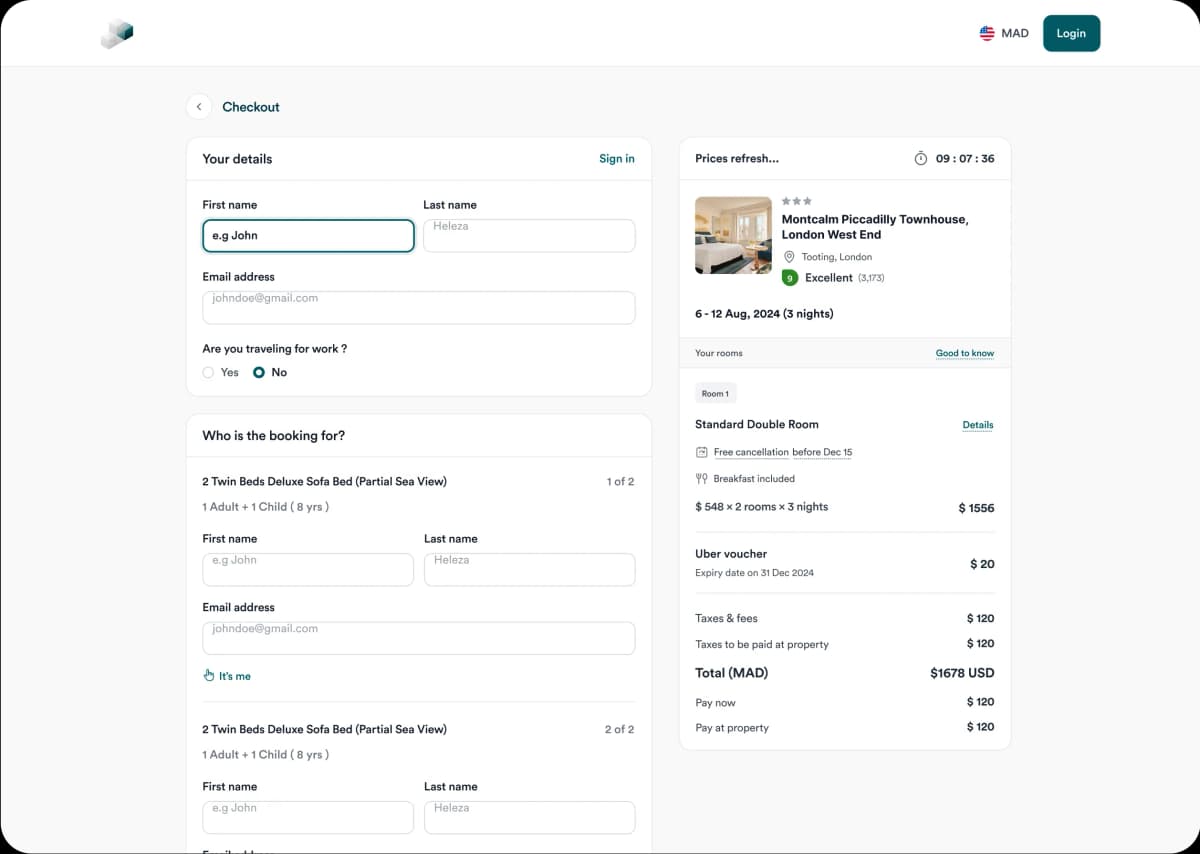Click the breakfast included cutlery icon
Viewport: 1200px width, 854px height.
tap(702, 479)
